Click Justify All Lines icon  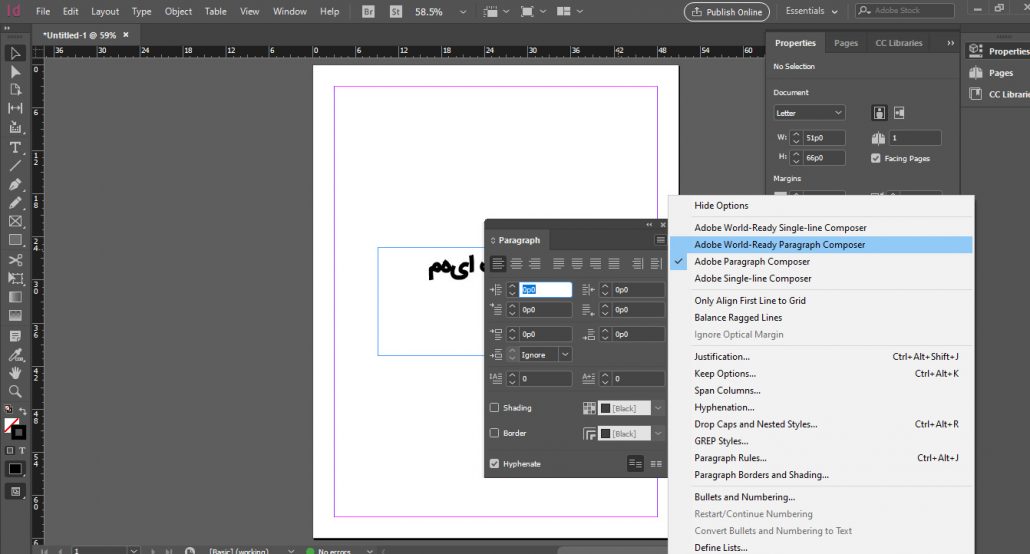pos(614,264)
